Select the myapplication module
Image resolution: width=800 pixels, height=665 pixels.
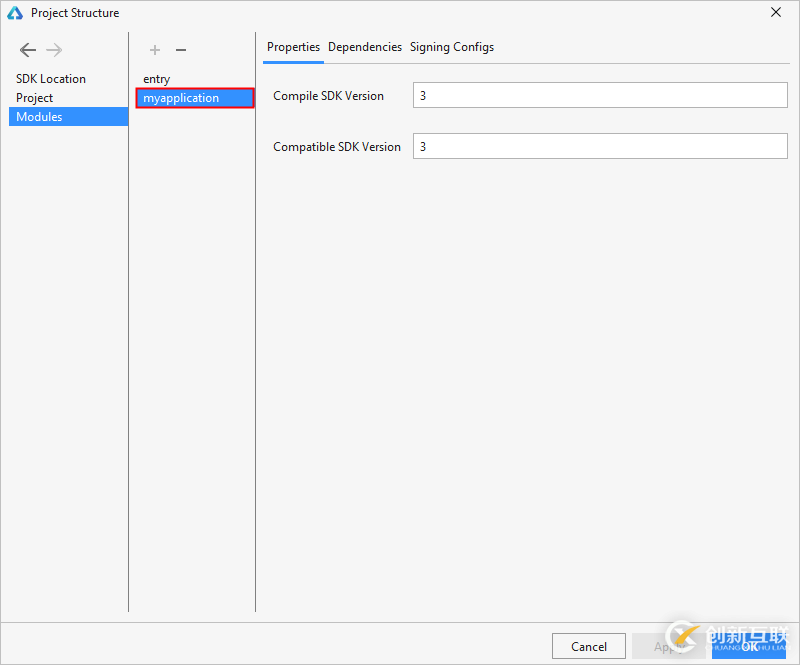click(195, 98)
